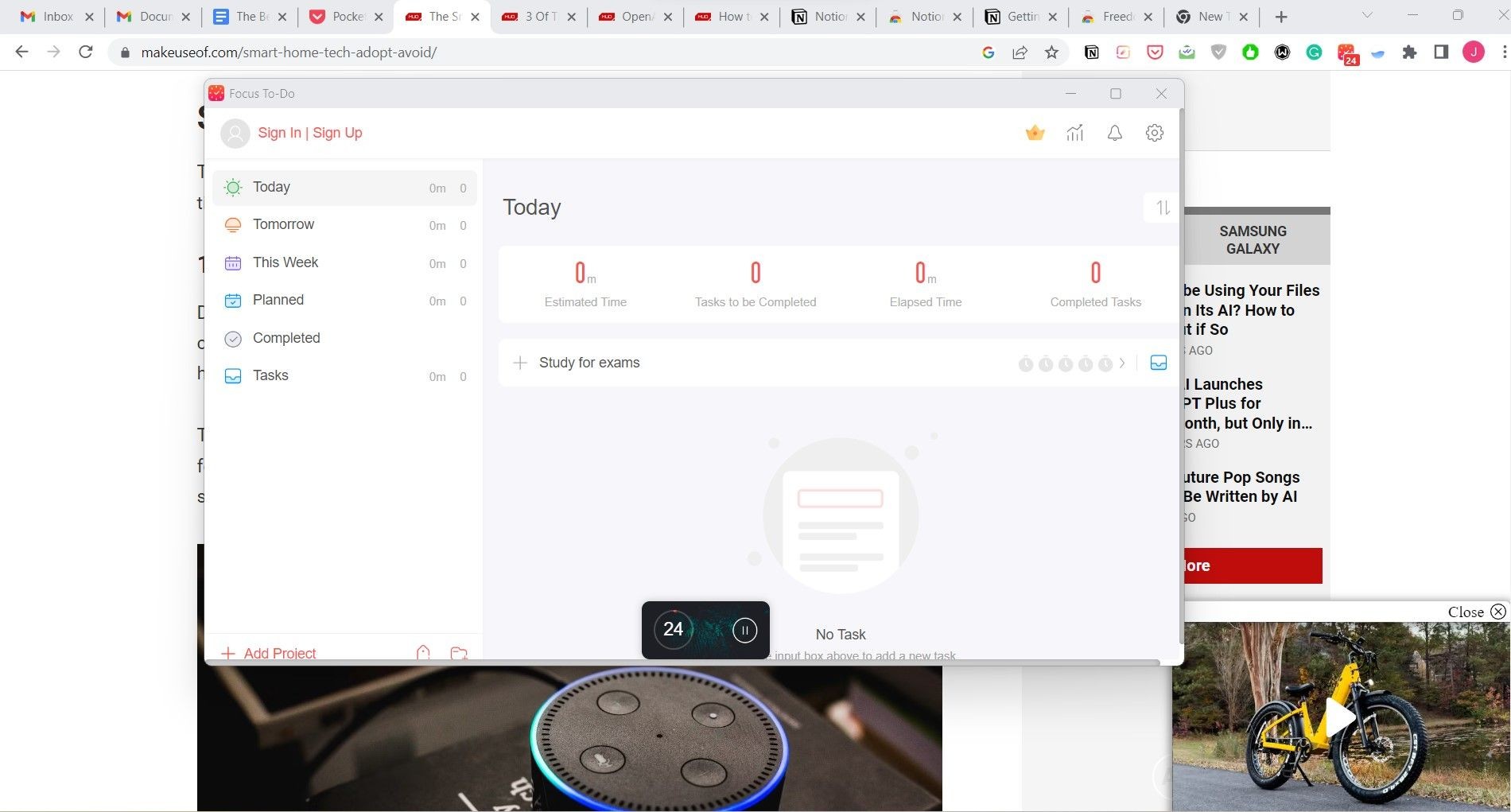Open a new browser tab with plus button

(x=1281, y=17)
